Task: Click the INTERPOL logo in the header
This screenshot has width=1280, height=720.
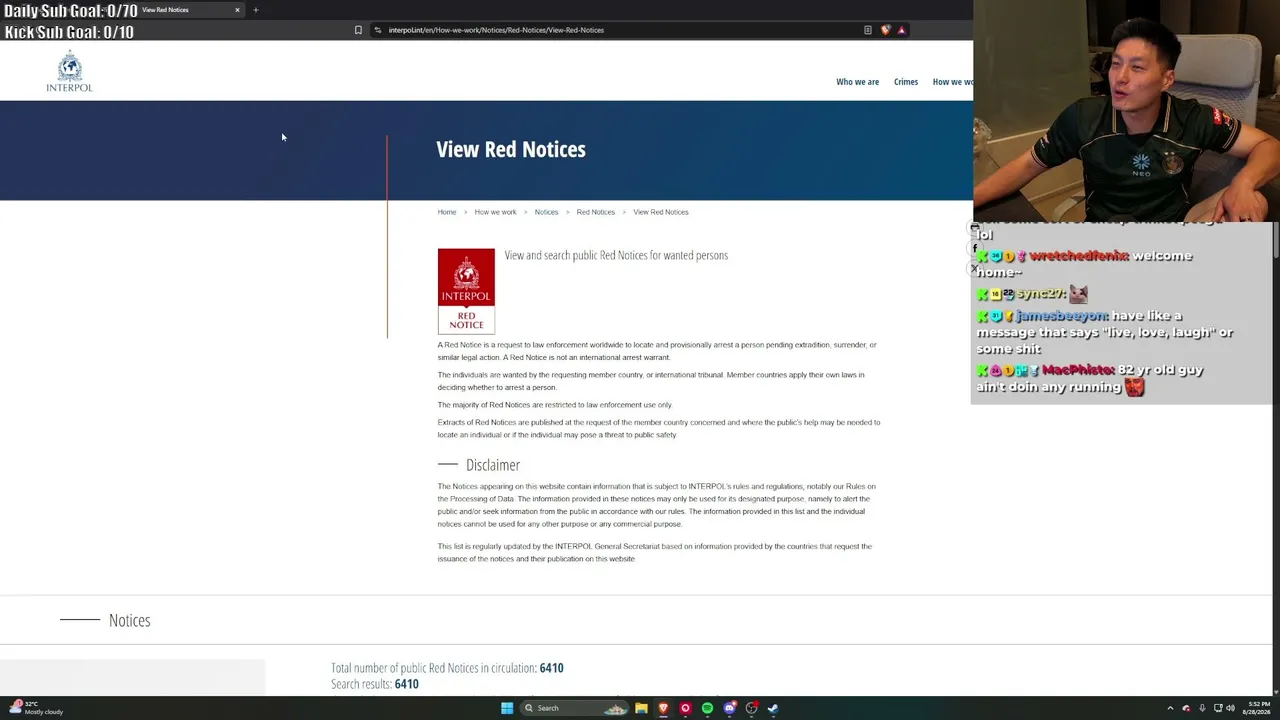Action: pos(69,72)
